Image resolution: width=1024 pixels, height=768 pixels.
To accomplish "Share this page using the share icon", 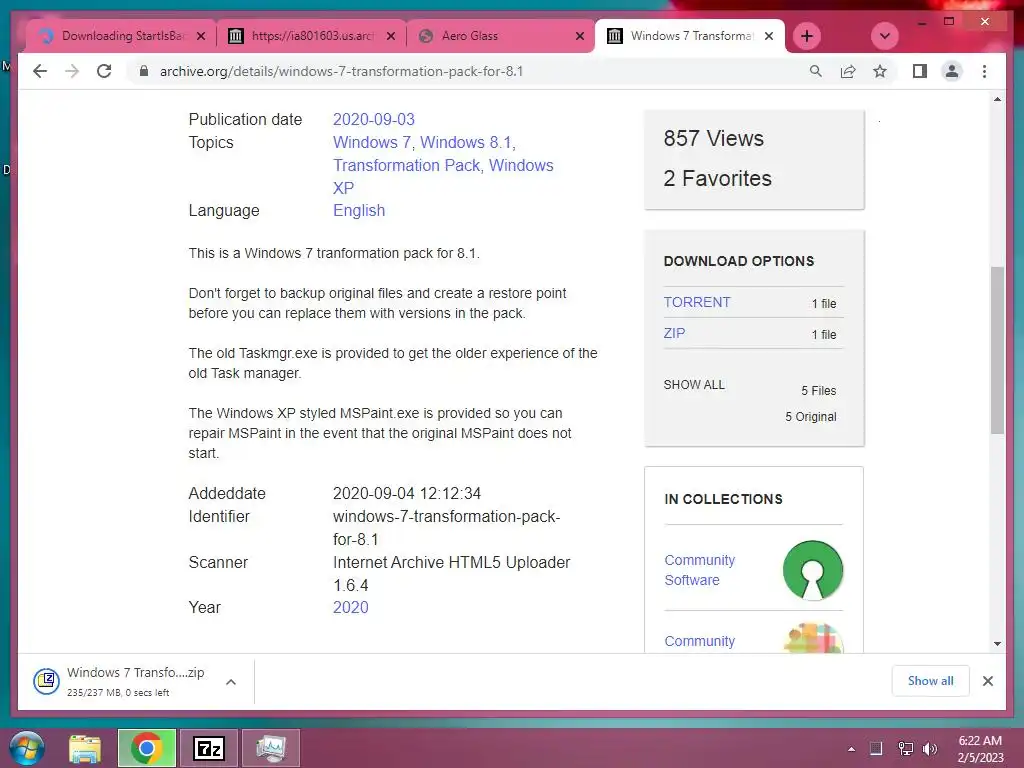I will [848, 71].
